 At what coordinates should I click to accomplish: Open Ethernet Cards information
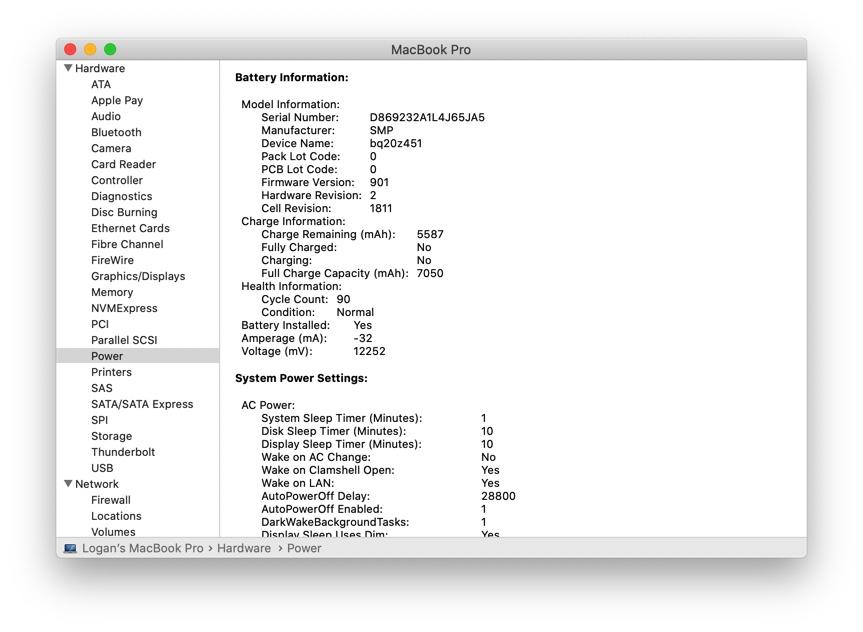(130, 228)
